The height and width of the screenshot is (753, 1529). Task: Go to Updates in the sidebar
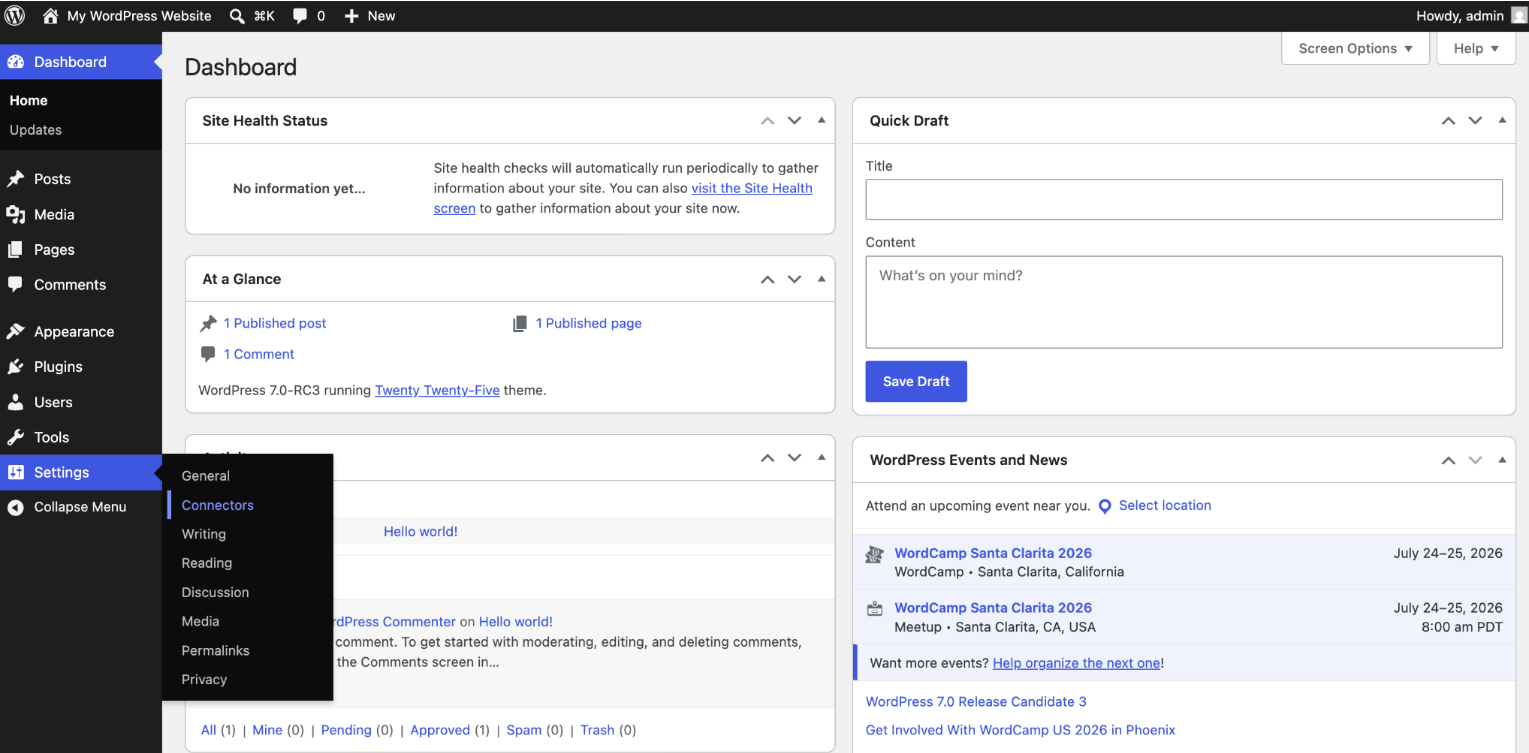tap(35, 130)
